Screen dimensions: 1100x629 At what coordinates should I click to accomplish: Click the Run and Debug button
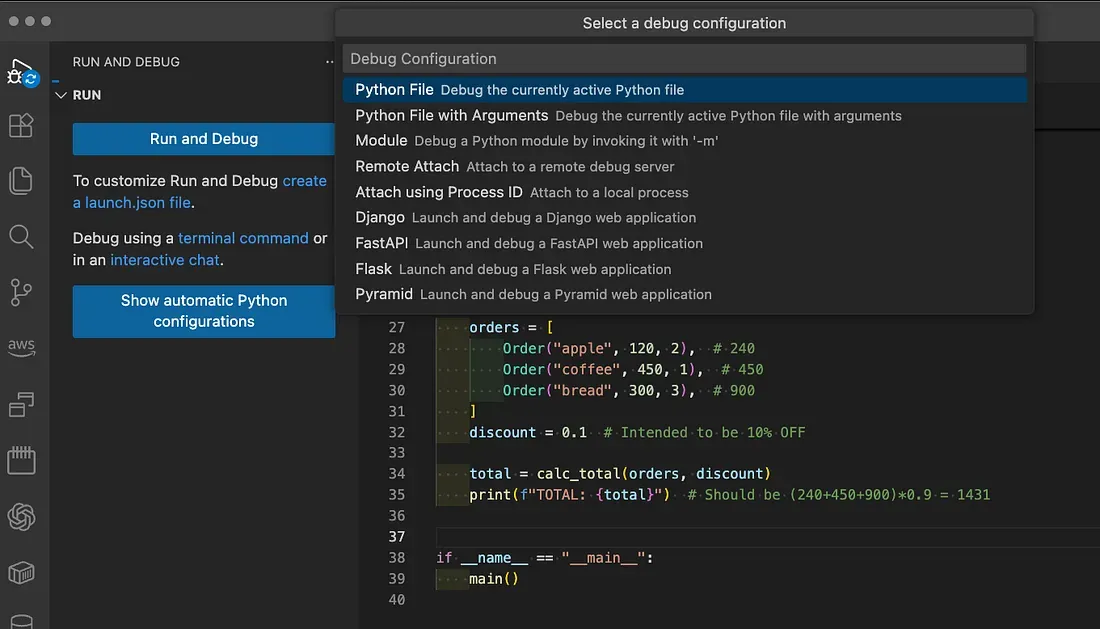203,139
